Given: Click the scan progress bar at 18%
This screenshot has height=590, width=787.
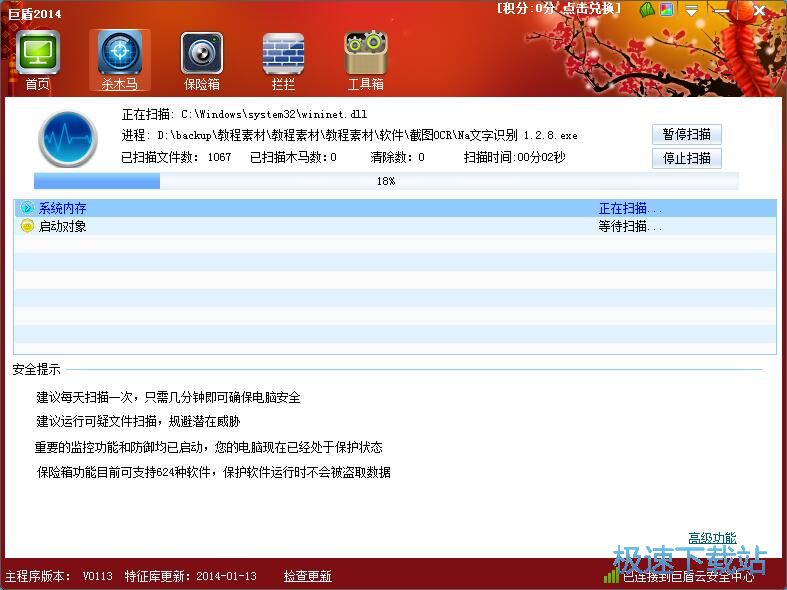Looking at the screenshot, I should click(386, 181).
